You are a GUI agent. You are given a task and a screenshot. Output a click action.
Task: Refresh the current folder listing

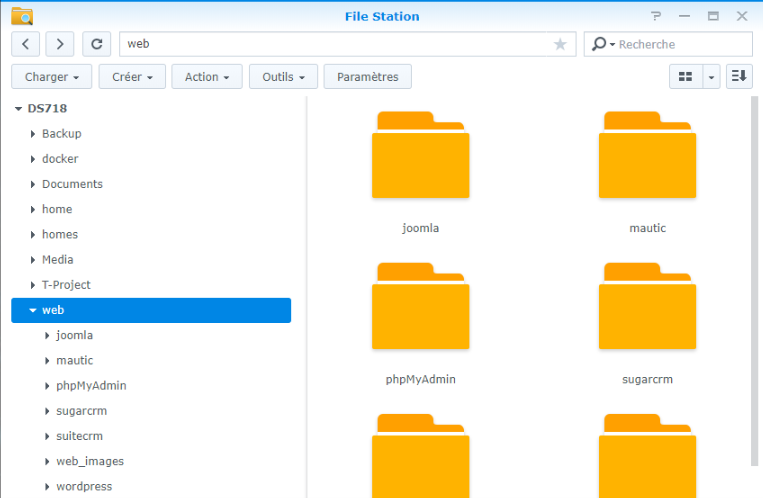[96, 44]
